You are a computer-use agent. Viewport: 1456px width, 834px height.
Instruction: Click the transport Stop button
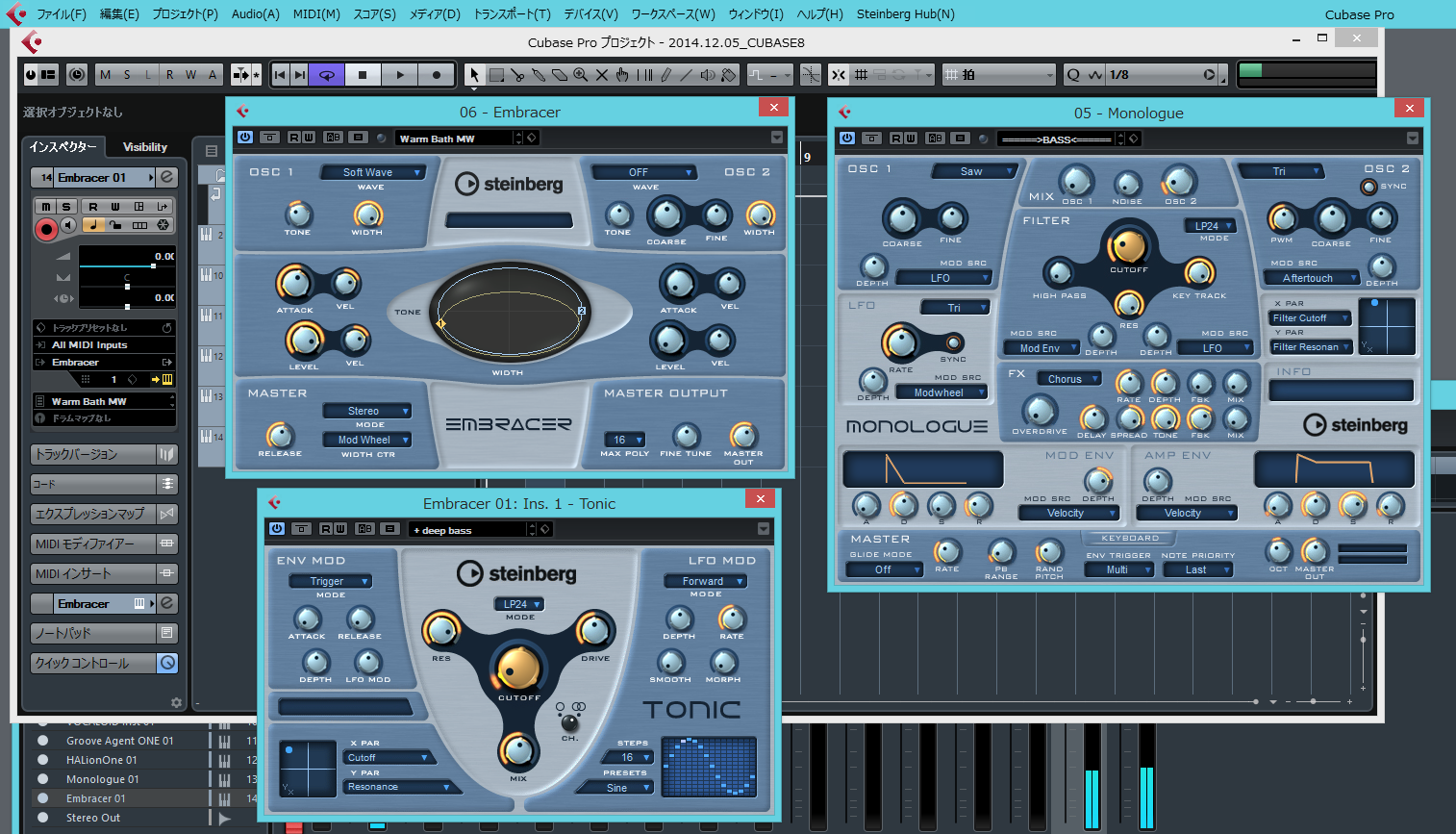pos(363,74)
